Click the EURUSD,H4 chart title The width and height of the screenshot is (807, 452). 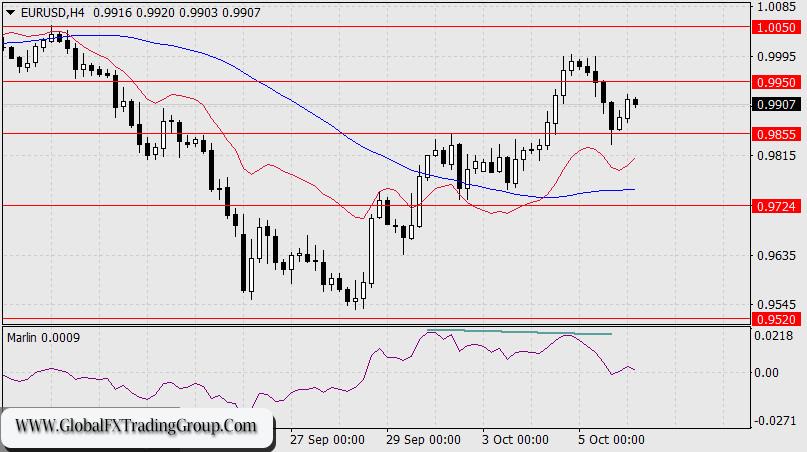click(52, 12)
